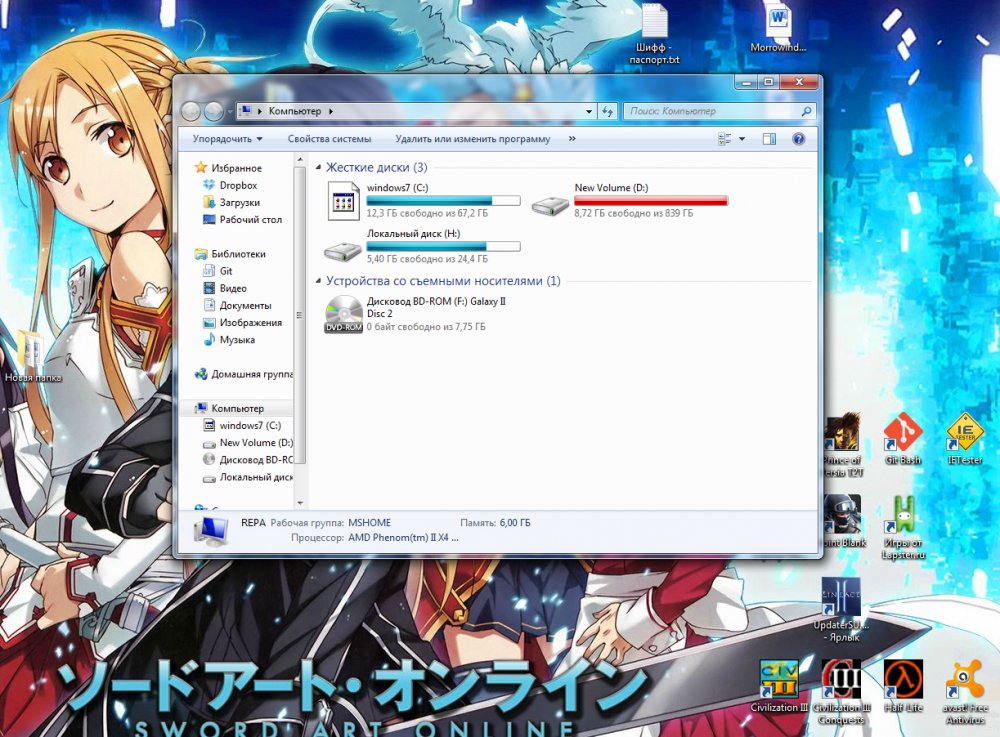This screenshot has height=737, width=1000.
Task: Select Prince of Persia T2T desktop shortcut
Action: coord(842,446)
